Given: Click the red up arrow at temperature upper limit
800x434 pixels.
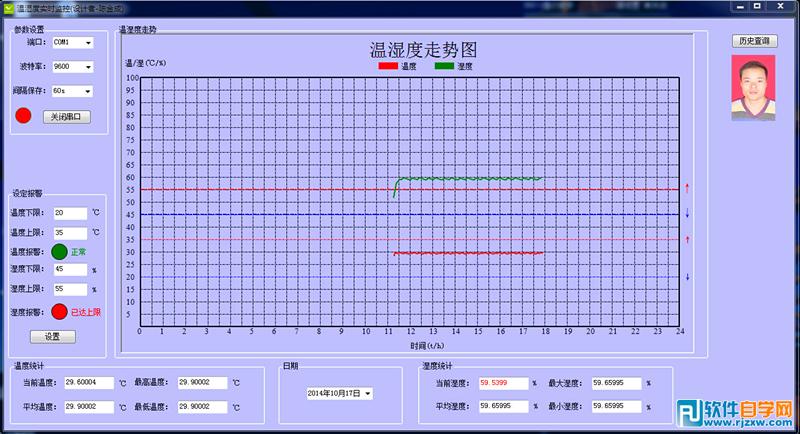Looking at the screenshot, I should (x=687, y=239).
